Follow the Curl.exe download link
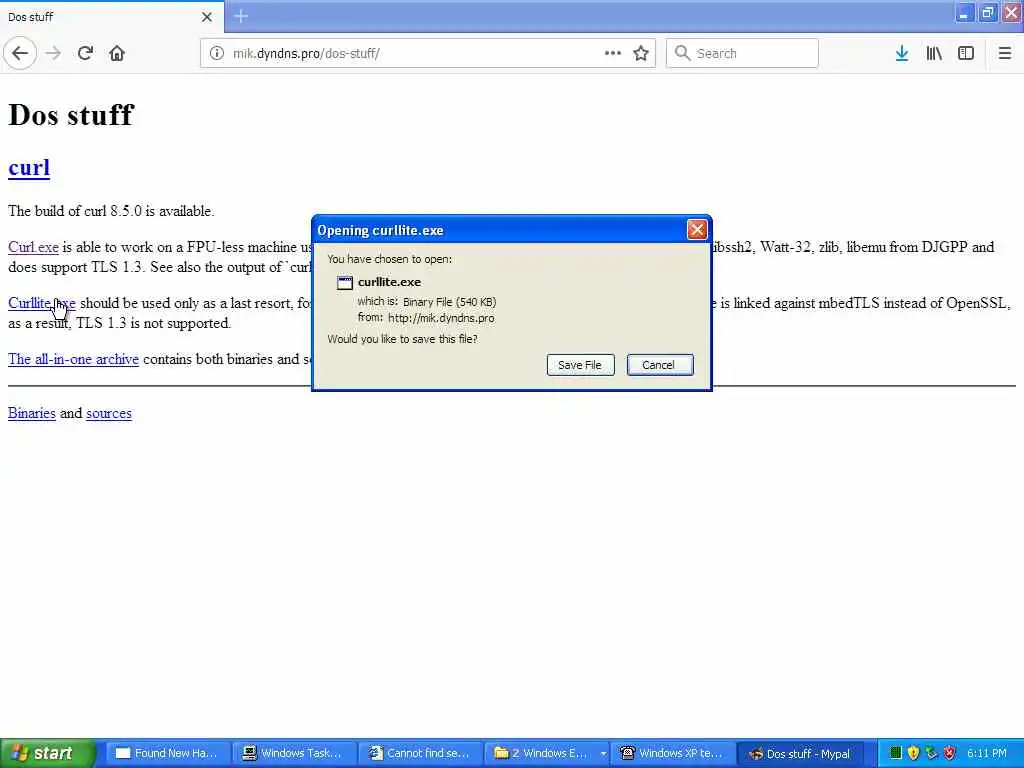The image size is (1024, 768). 33,247
